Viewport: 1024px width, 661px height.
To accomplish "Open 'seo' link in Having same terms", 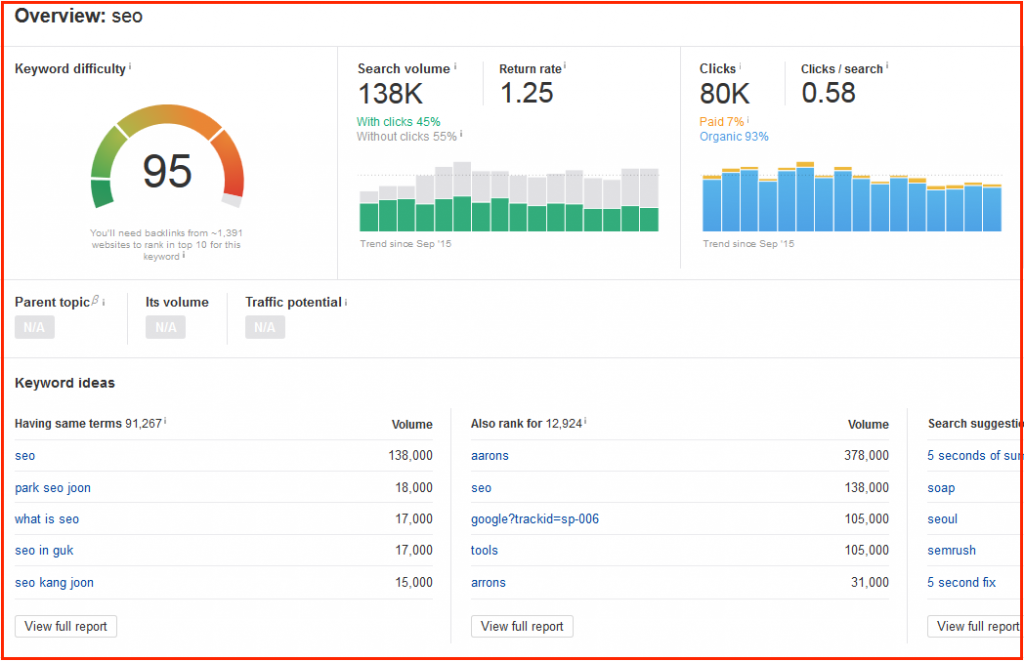I will point(25,456).
